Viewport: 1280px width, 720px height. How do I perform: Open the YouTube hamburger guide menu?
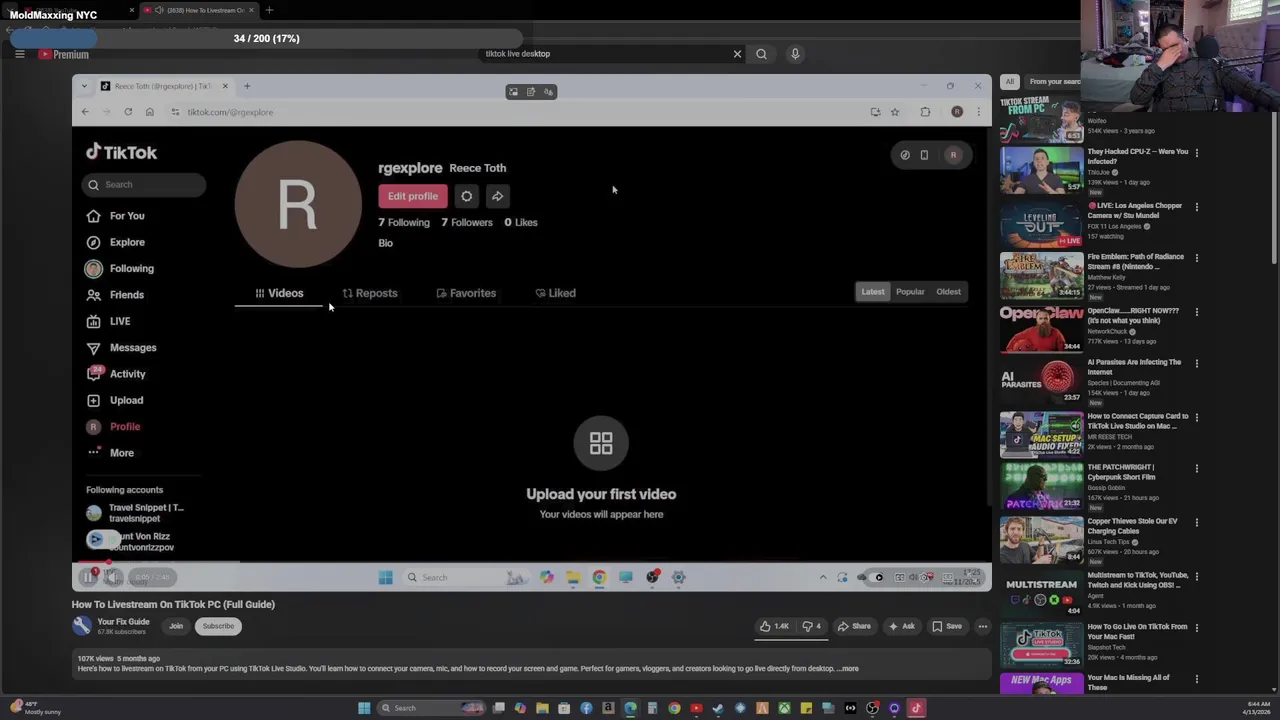(x=19, y=54)
